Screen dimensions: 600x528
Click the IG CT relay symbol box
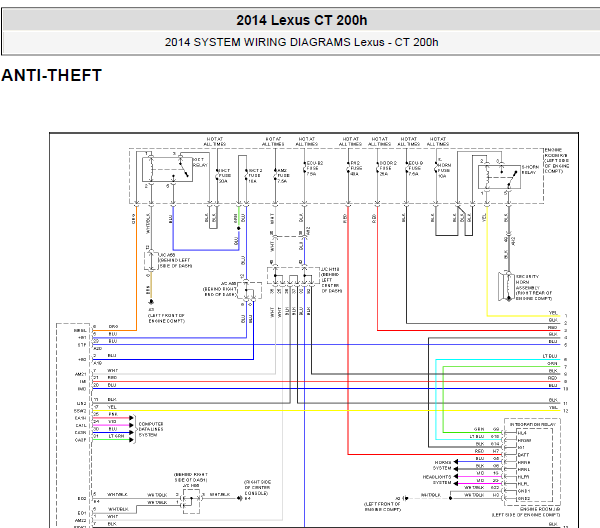point(167,169)
